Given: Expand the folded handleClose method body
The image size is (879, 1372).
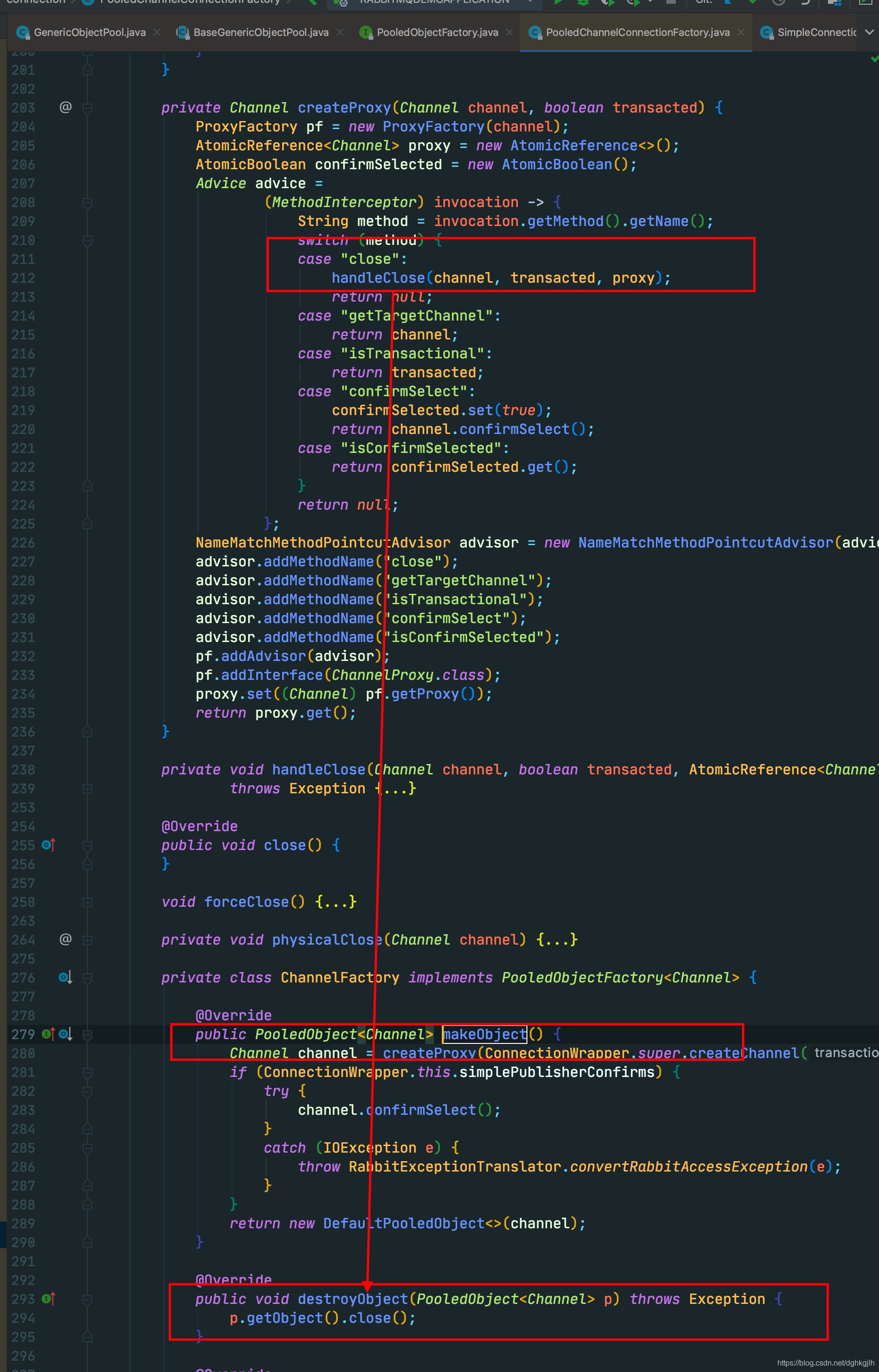Looking at the screenshot, I should (x=396, y=789).
